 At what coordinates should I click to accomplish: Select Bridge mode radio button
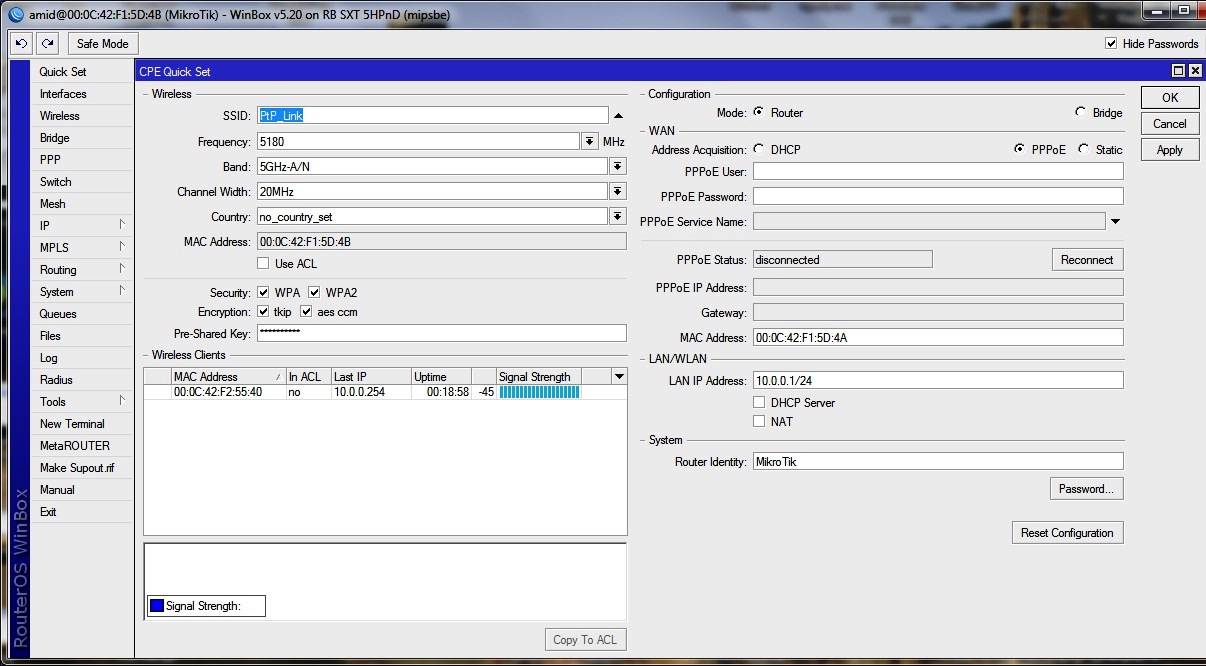[x=1080, y=113]
